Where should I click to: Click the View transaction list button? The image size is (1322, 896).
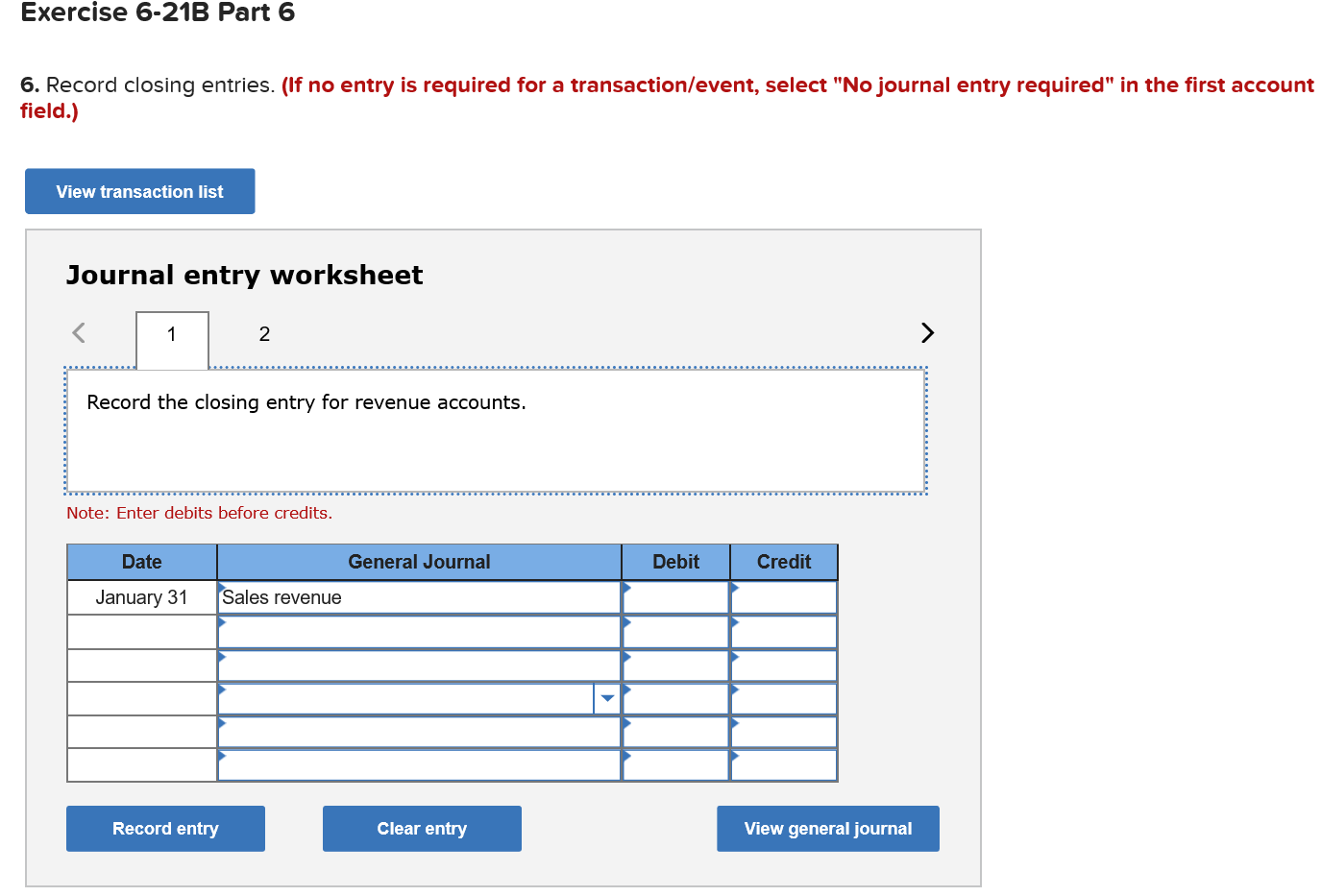tap(139, 190)
